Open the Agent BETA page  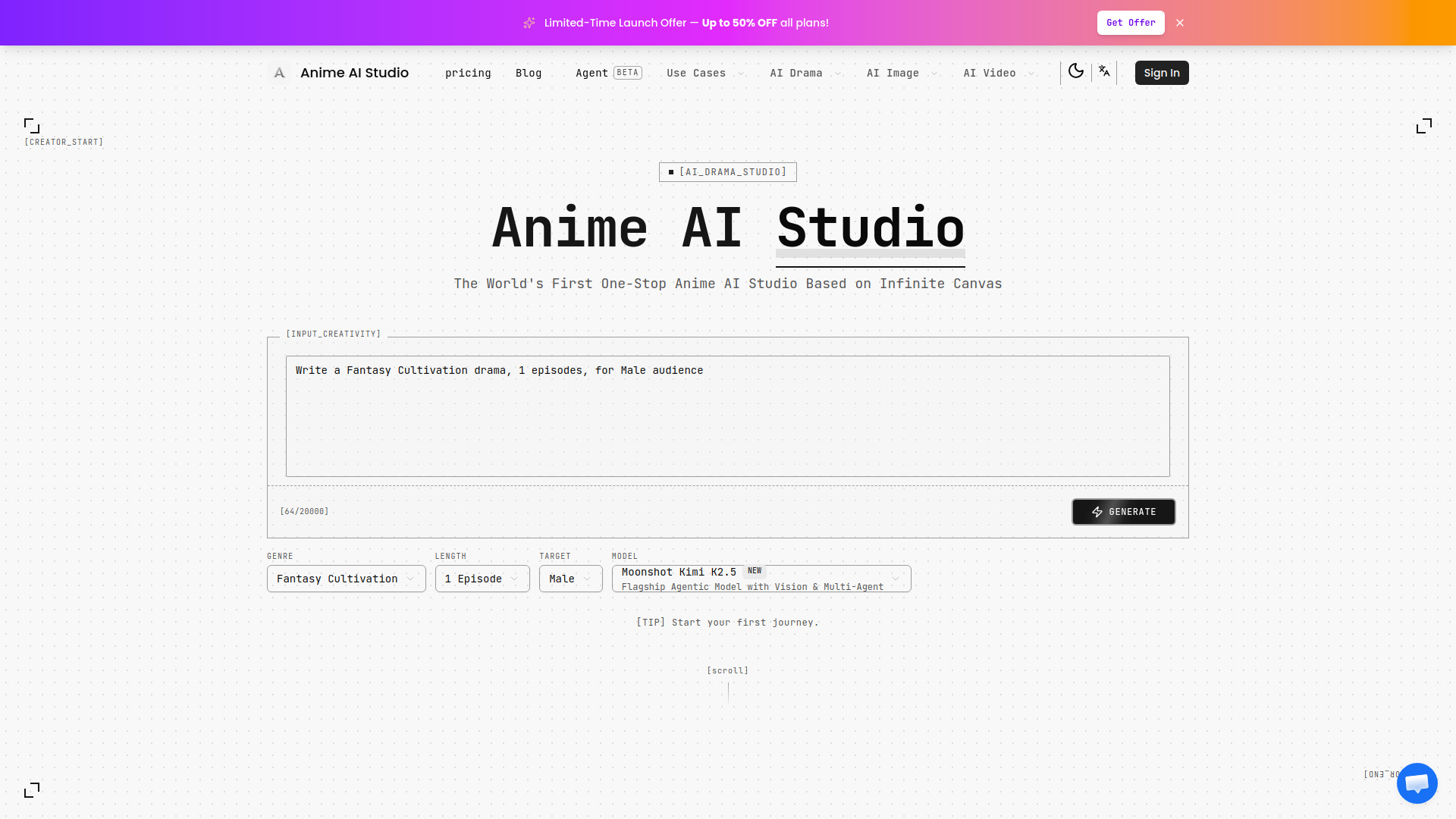[607, 73]
